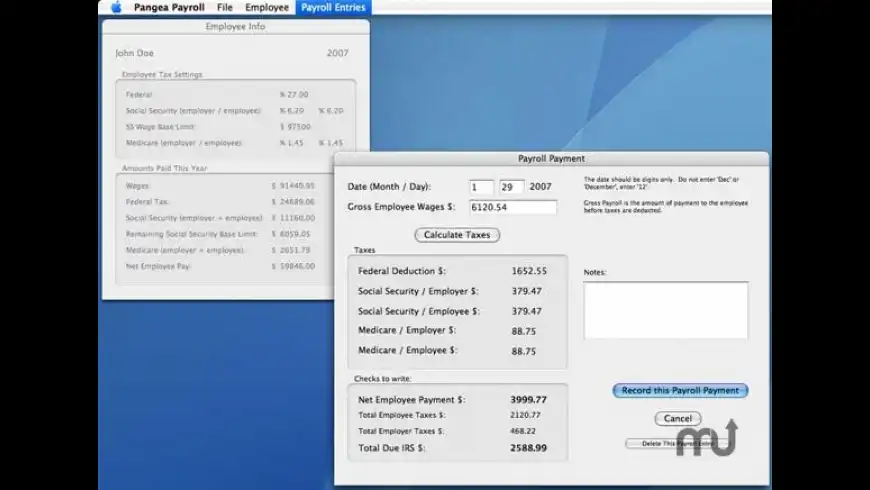Click SS Wage Base Limit value 97500
This screenshot has width=870, height=490.
295,127
